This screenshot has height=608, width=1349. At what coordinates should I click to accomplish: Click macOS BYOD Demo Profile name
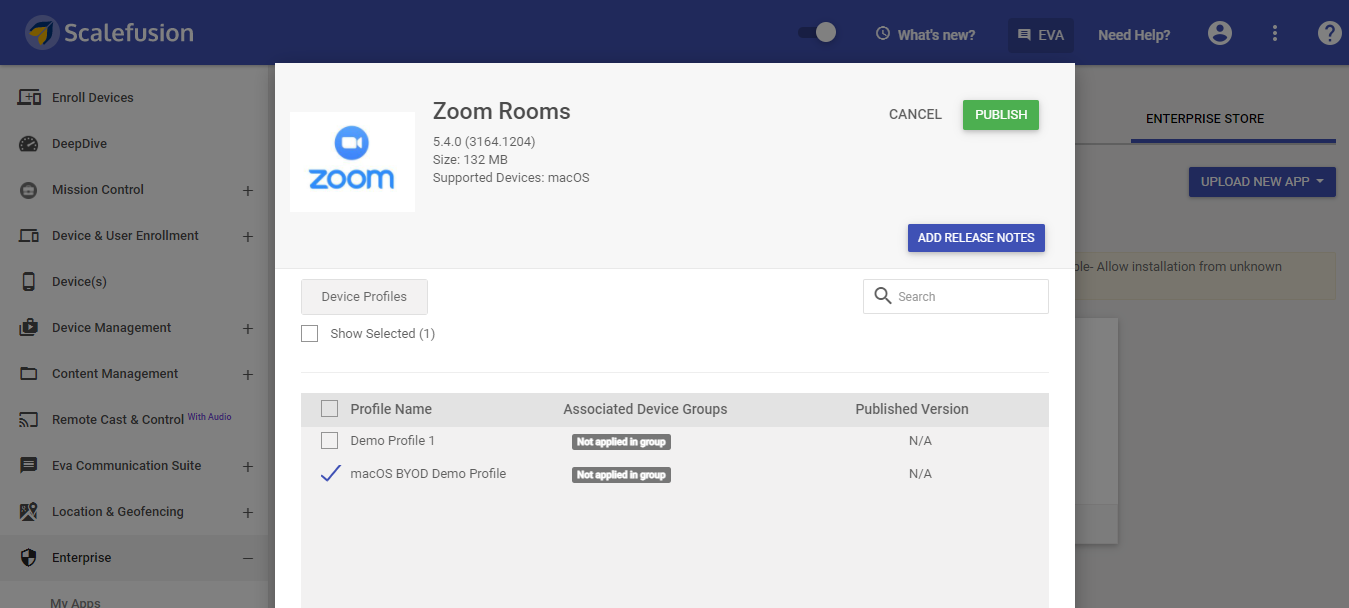tap(428, 474)
